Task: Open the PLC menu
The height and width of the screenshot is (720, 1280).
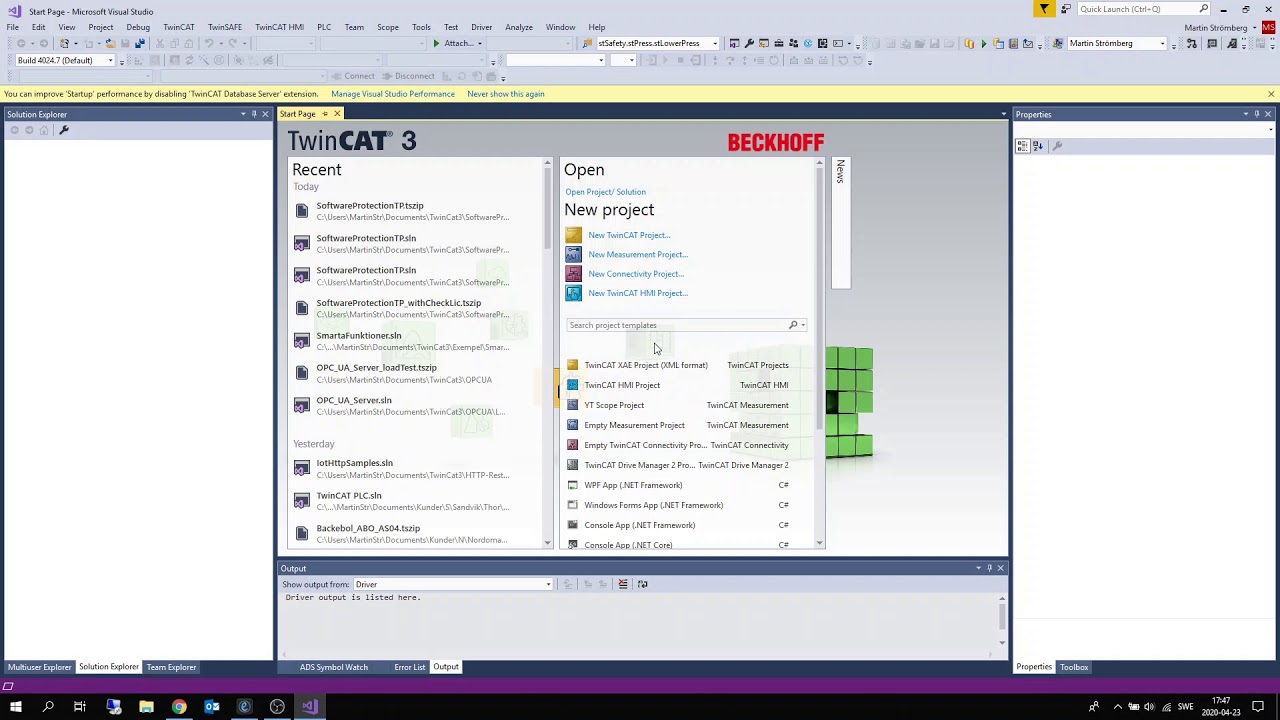Action: coord(324,27)
